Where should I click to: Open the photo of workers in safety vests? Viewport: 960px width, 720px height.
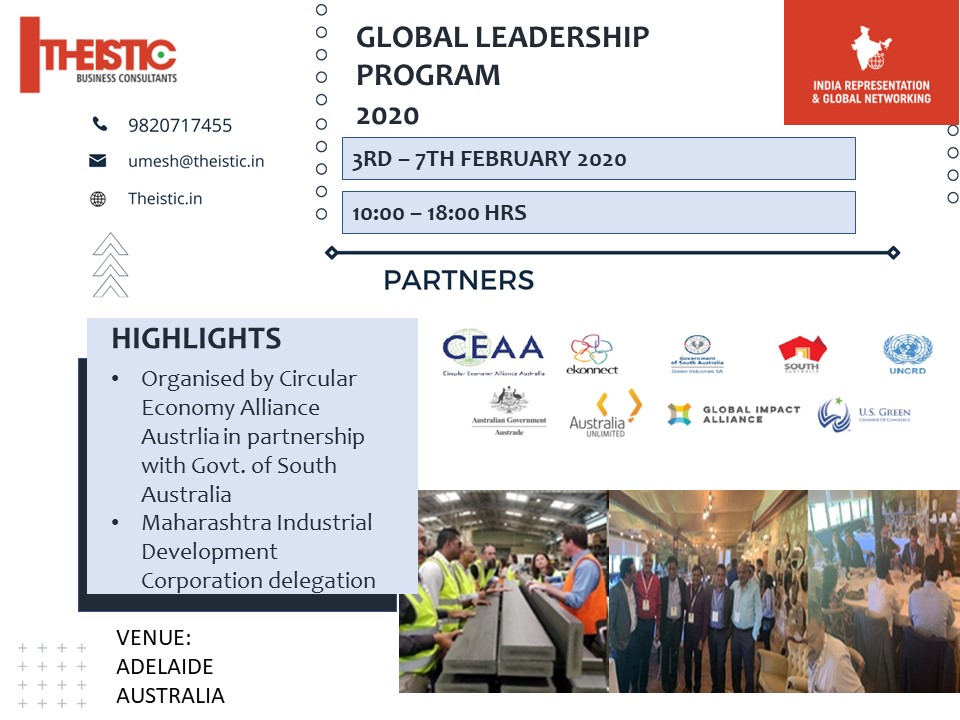503,591
